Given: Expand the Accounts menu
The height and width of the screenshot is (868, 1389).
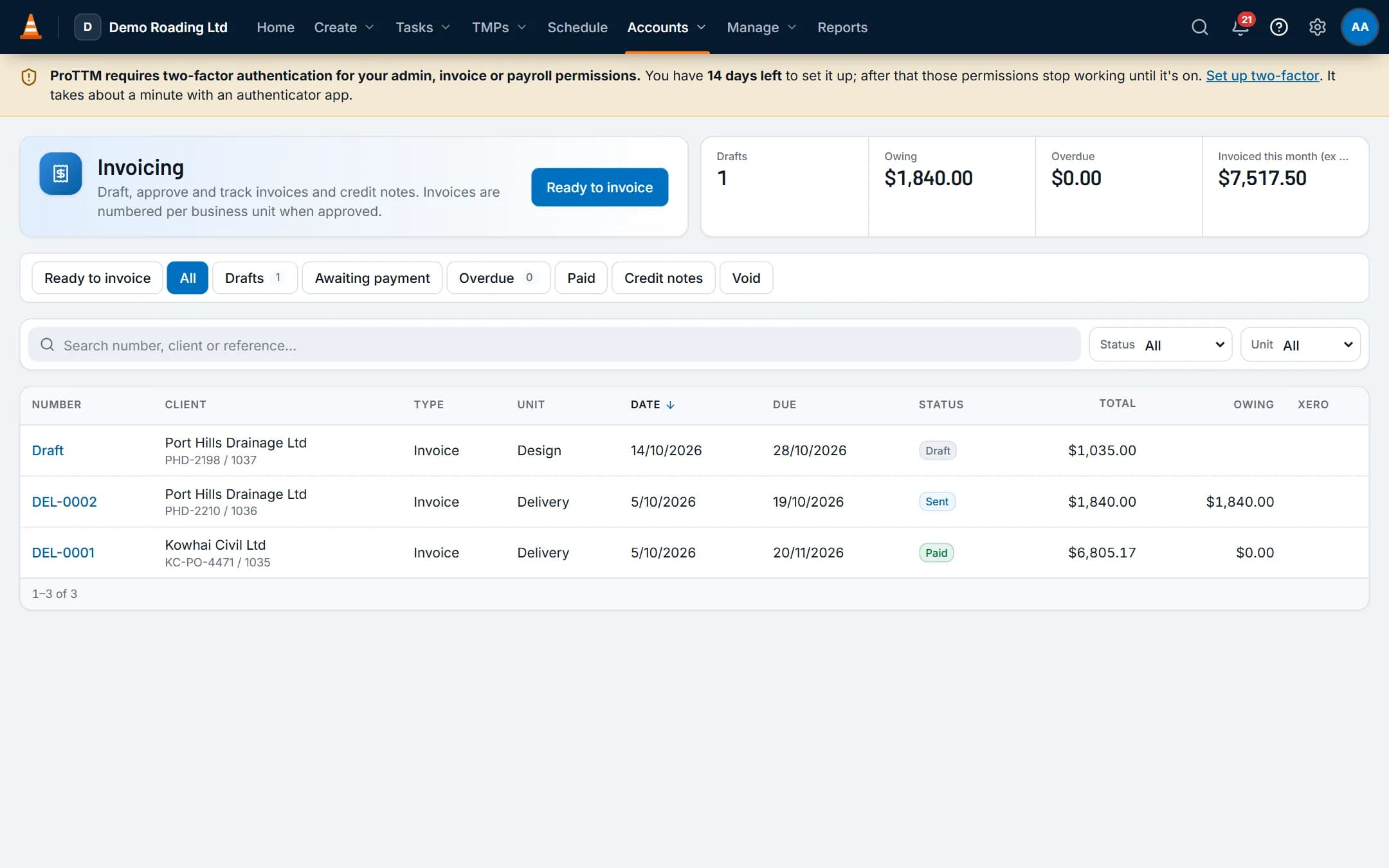Looking at the screenshot, I should point(667,27).
